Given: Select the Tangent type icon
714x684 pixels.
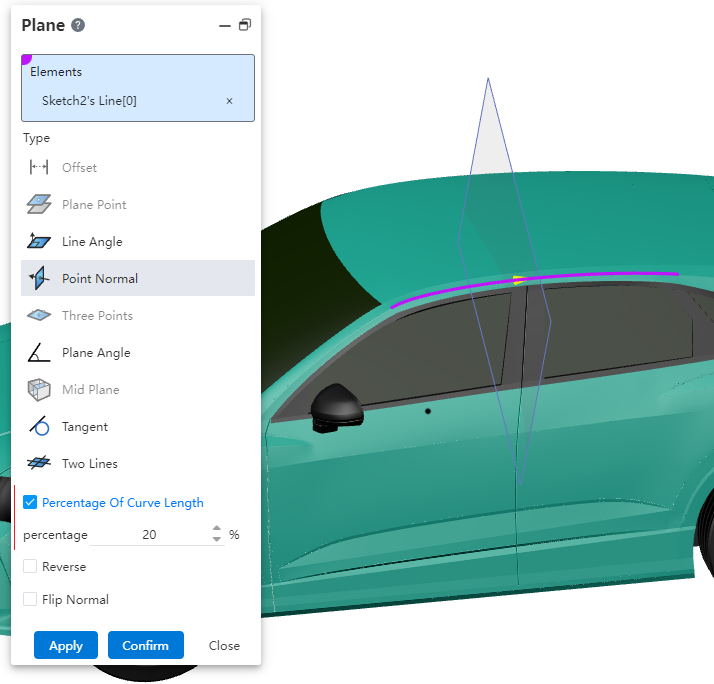Looking at the screenshot, I should click(39, 426).
